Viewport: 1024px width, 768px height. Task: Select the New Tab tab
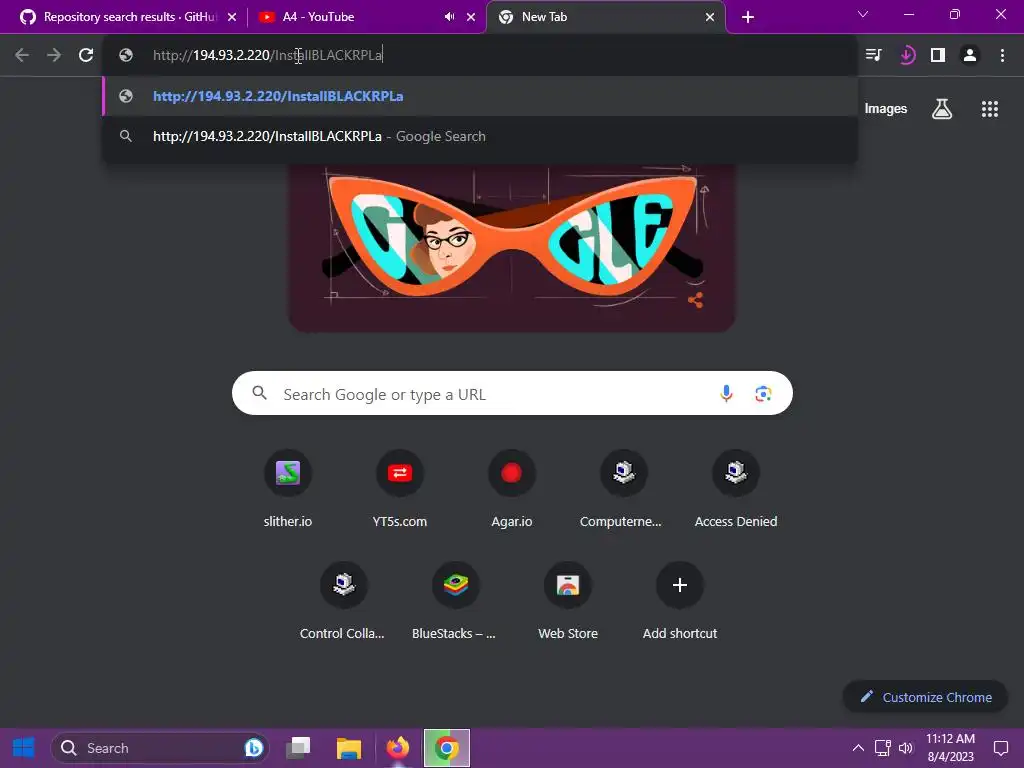point(545,17)
